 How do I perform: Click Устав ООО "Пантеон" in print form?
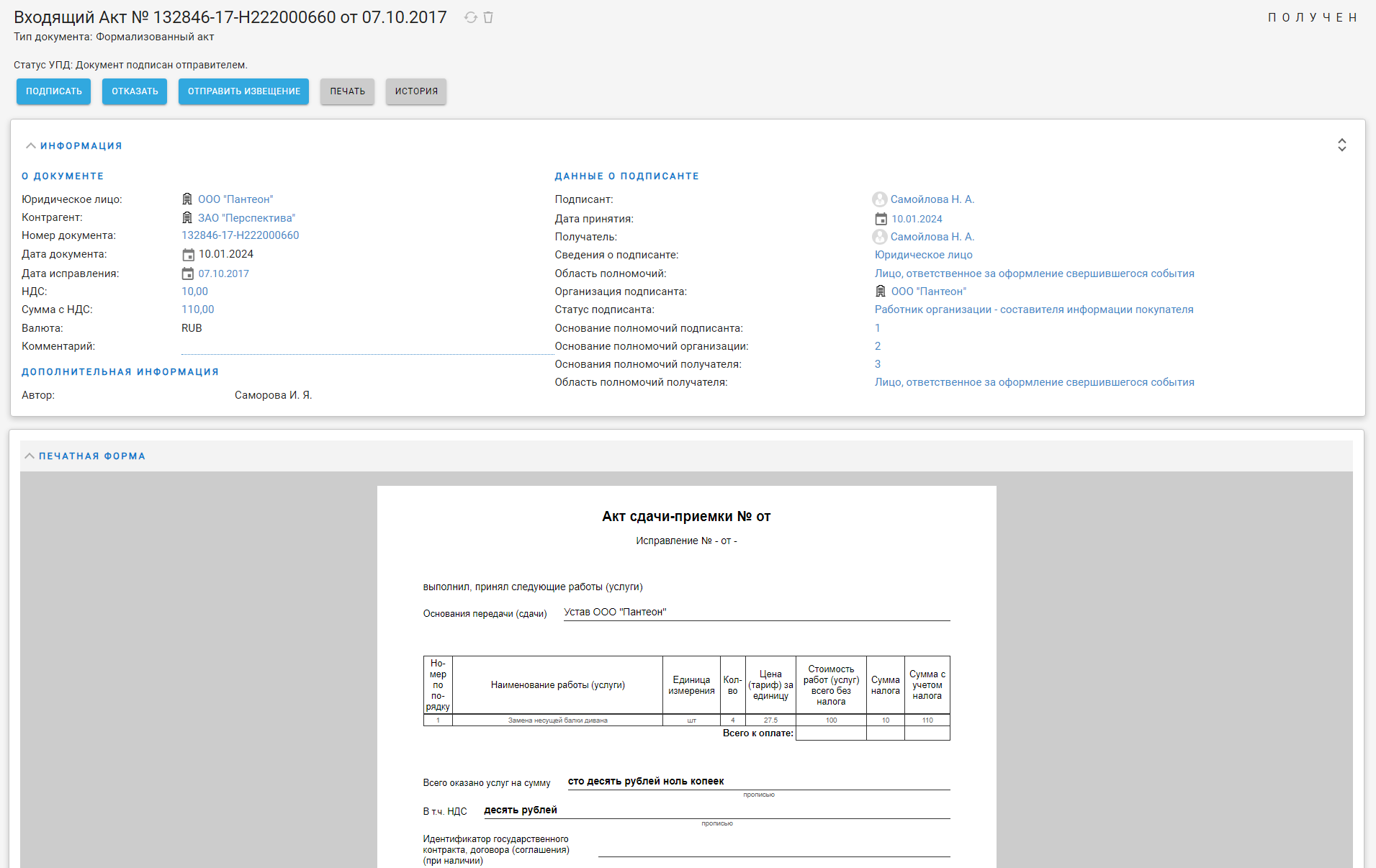pyautogui.click(x=615, y=612)
